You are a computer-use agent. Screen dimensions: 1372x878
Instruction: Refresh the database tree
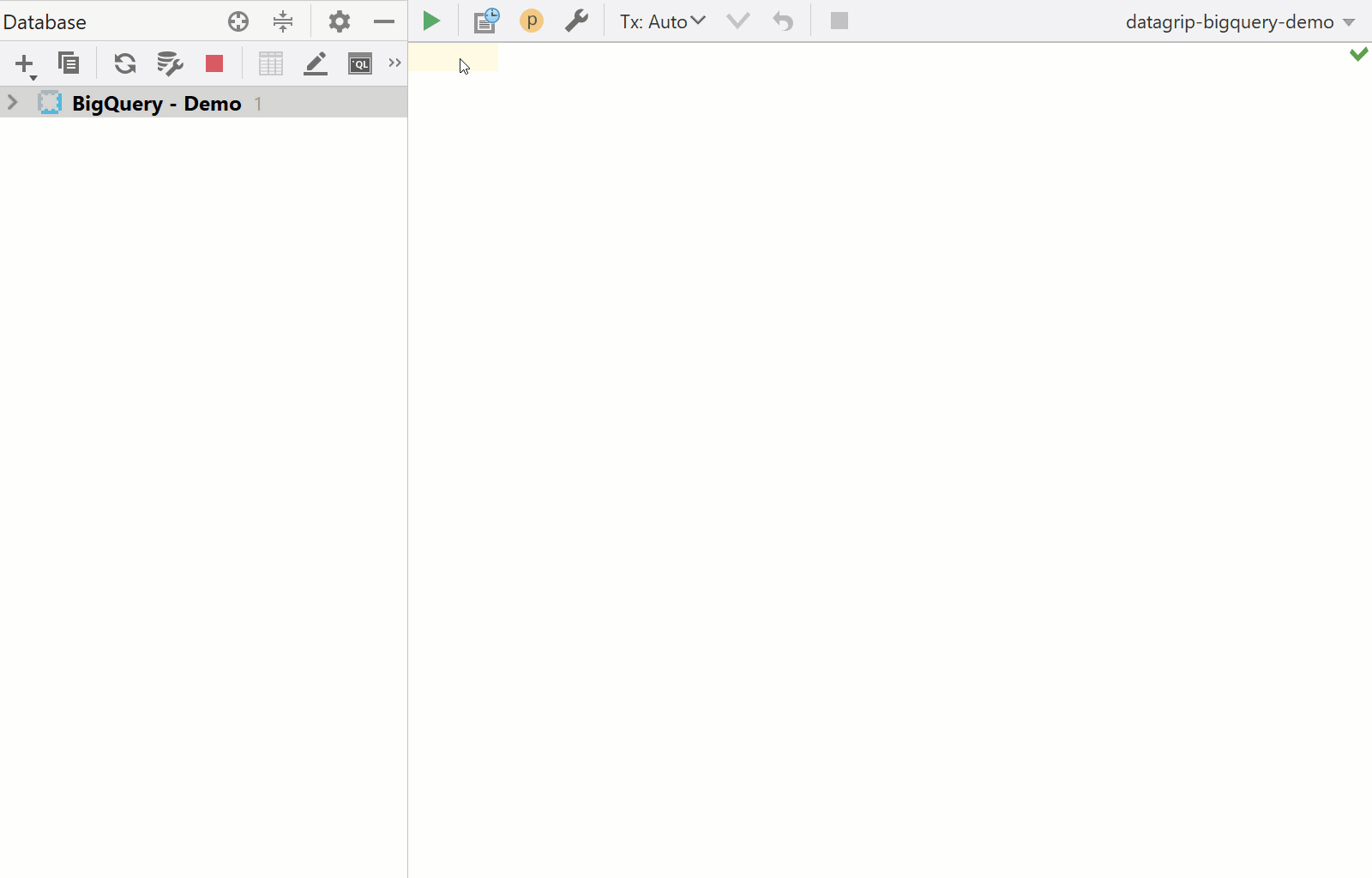(125, 63)
